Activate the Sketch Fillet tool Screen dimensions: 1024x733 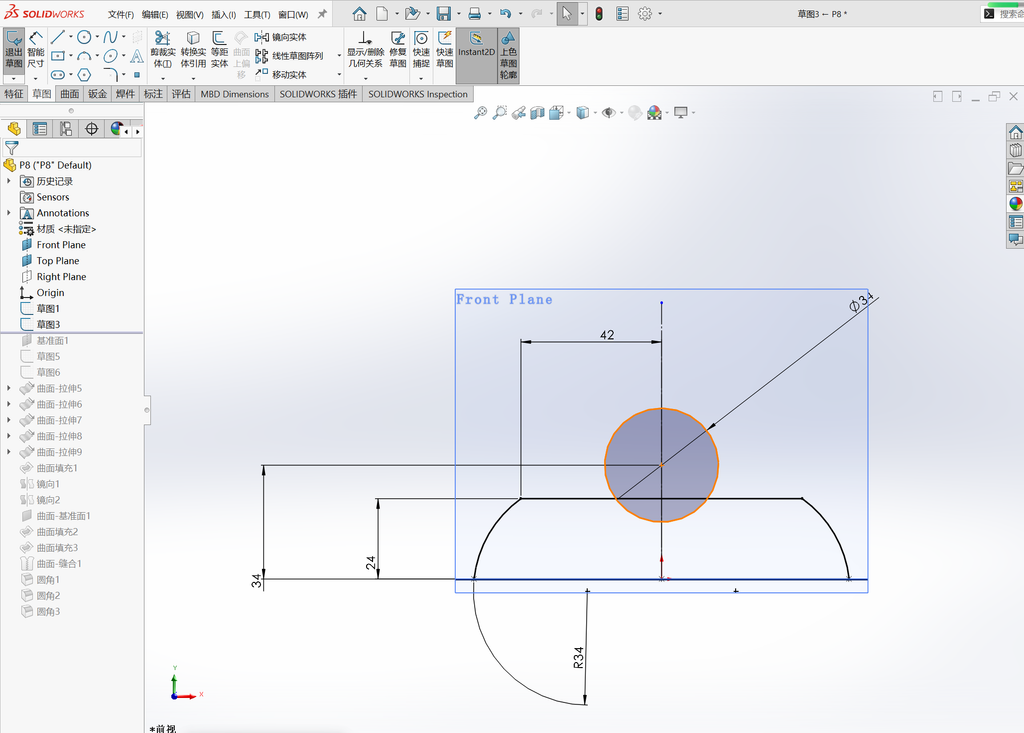tap(110, 74)
